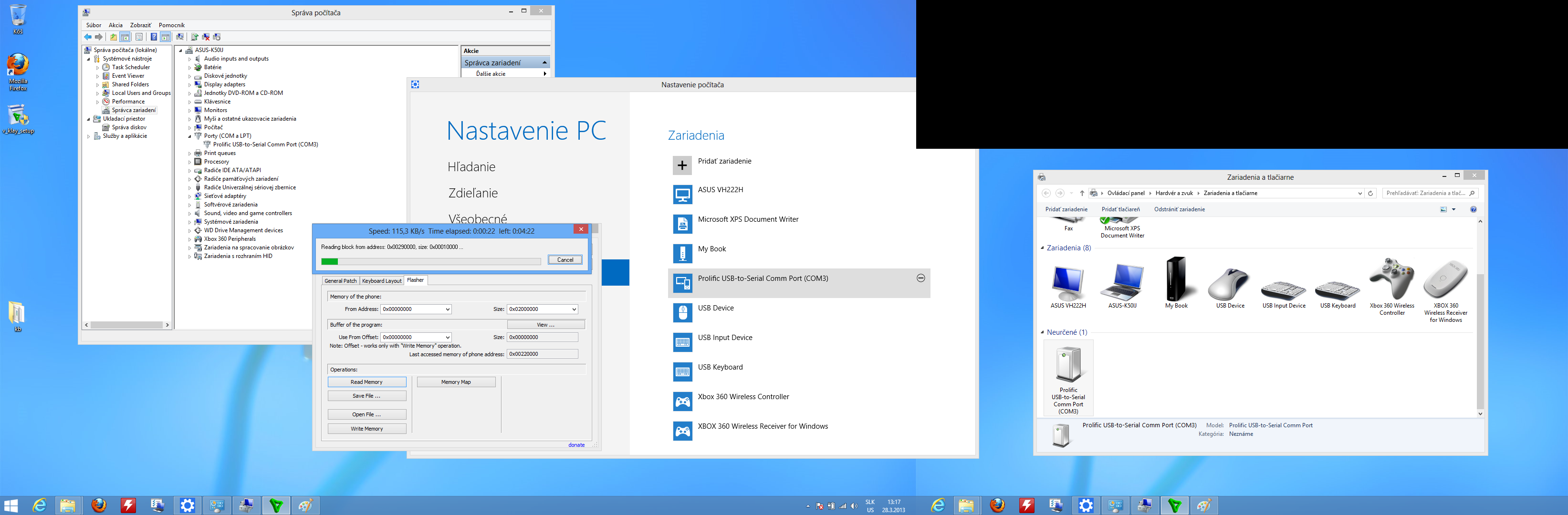Expand Služby a aplikácie node
Screen dimensions: 1568x515
pyautogui.click(x=89, y=136)
